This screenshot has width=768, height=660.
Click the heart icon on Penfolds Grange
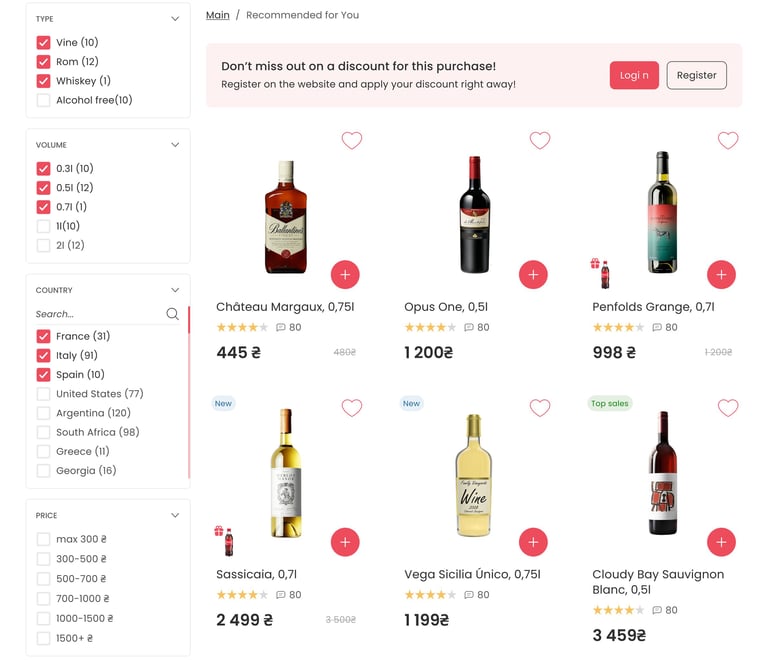coord(728,141)
